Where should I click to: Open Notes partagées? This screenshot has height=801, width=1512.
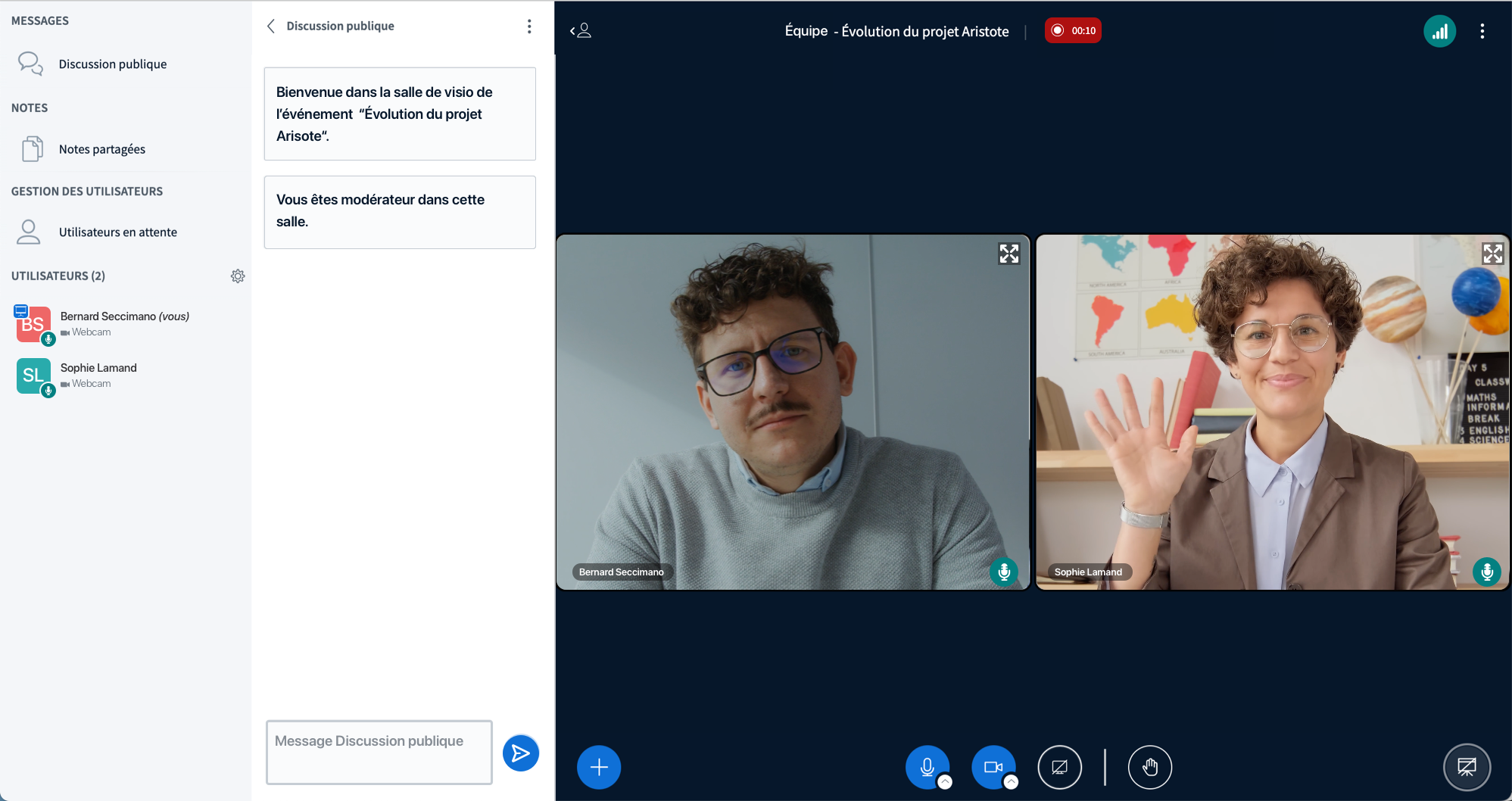coord(101,149)
